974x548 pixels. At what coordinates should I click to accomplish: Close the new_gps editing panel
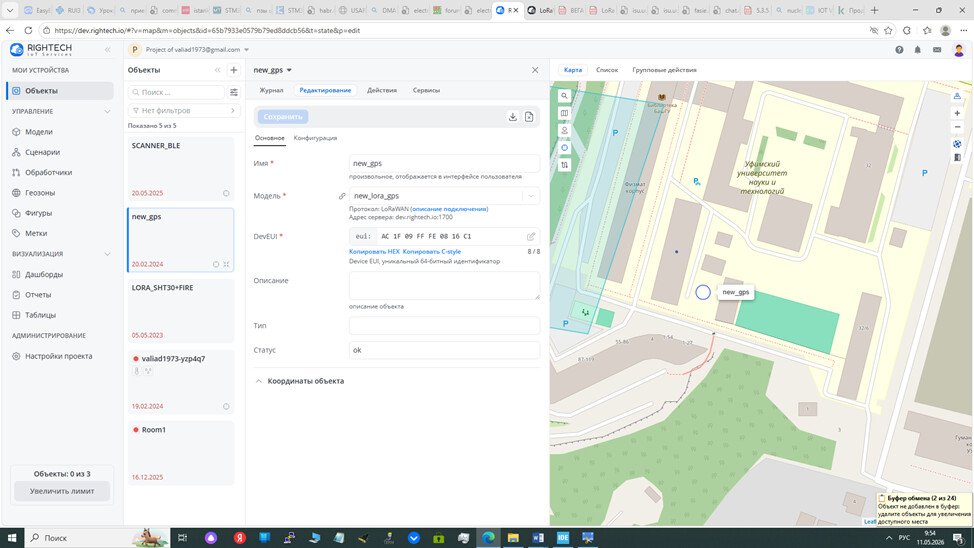pos(535,70)
